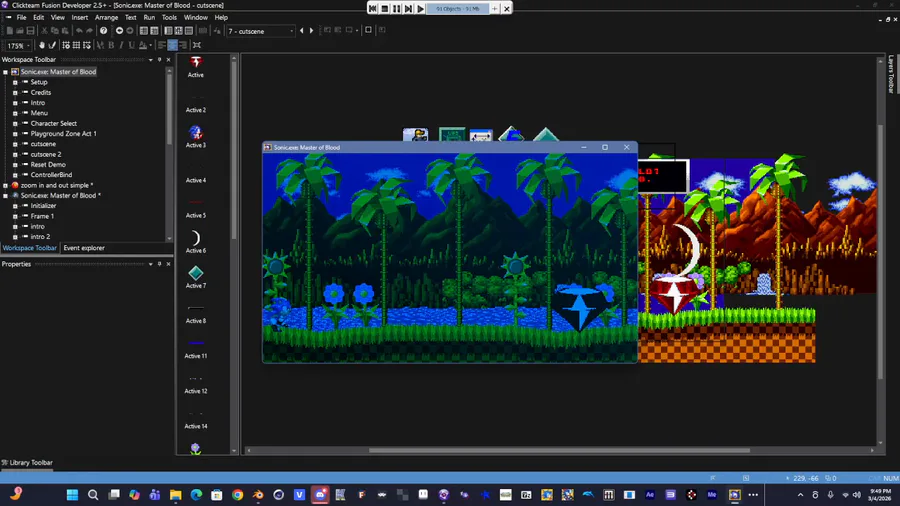Close the Properties panel

click(x=168, y=264)
